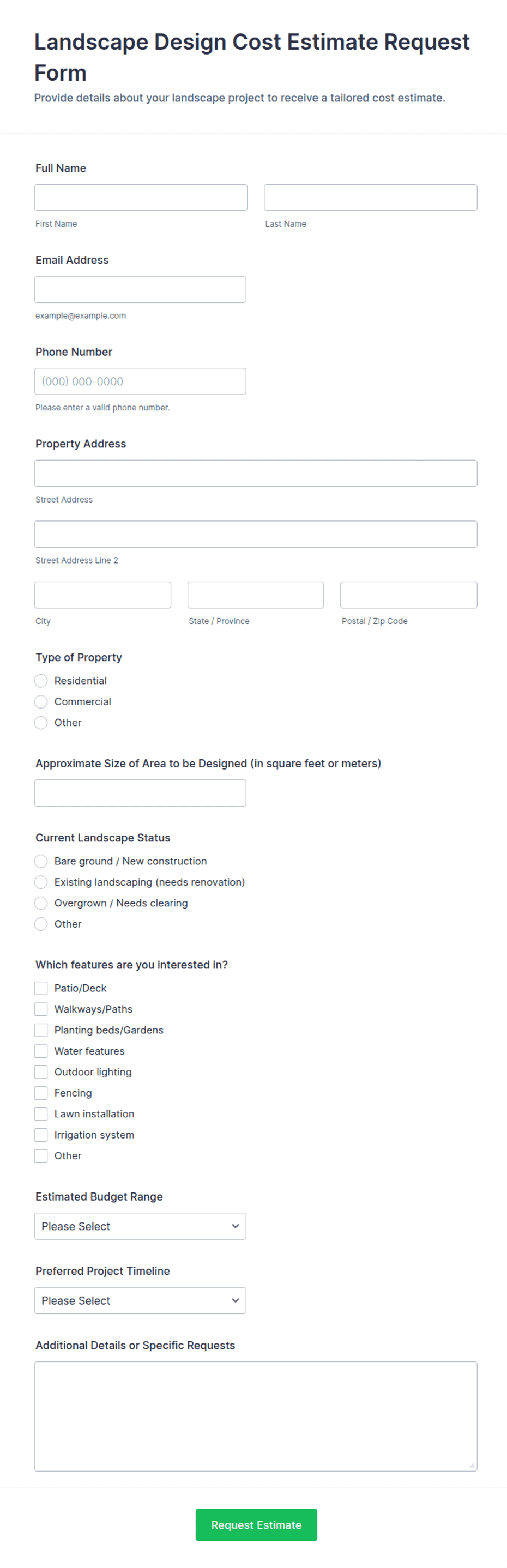Click the City input field
The width and height of the screenshot is (507, 1568).
coord(102,595)
